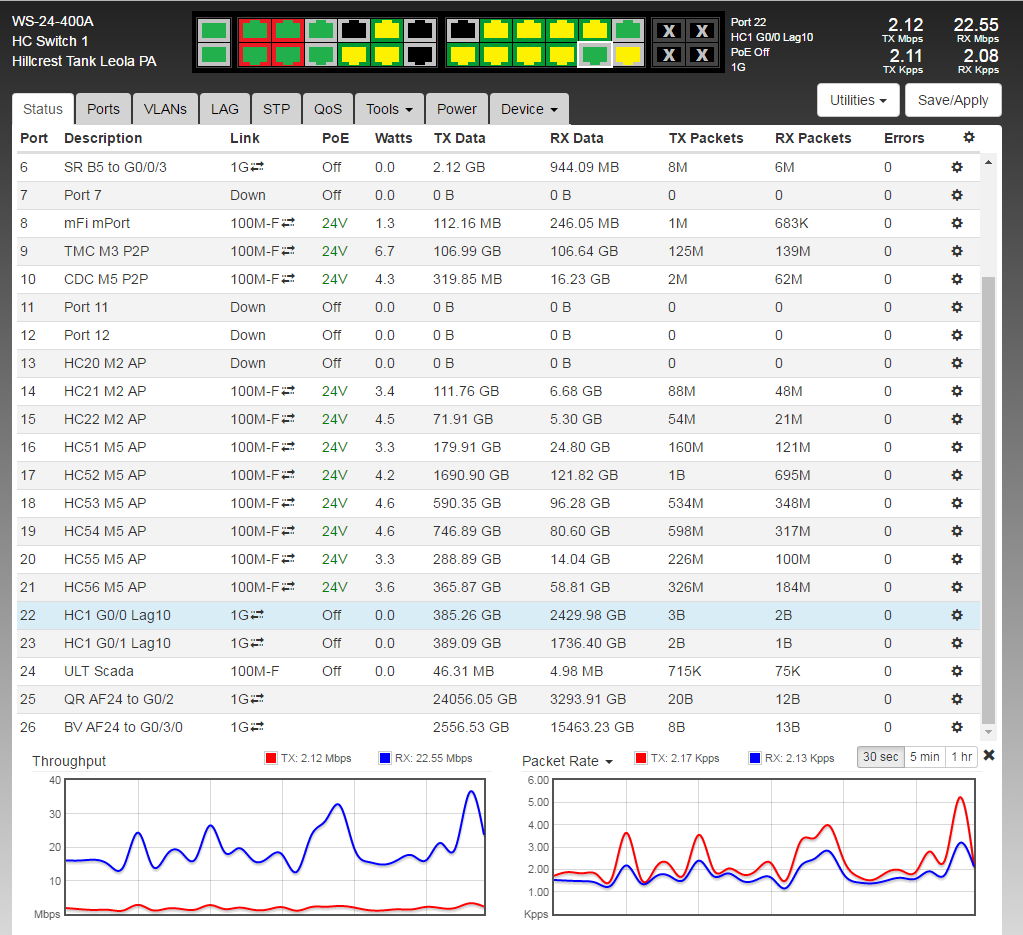The height and width of the screenshot is (935, 1023).
Task: Open column settings gear in table header
Action: [967, 138]
